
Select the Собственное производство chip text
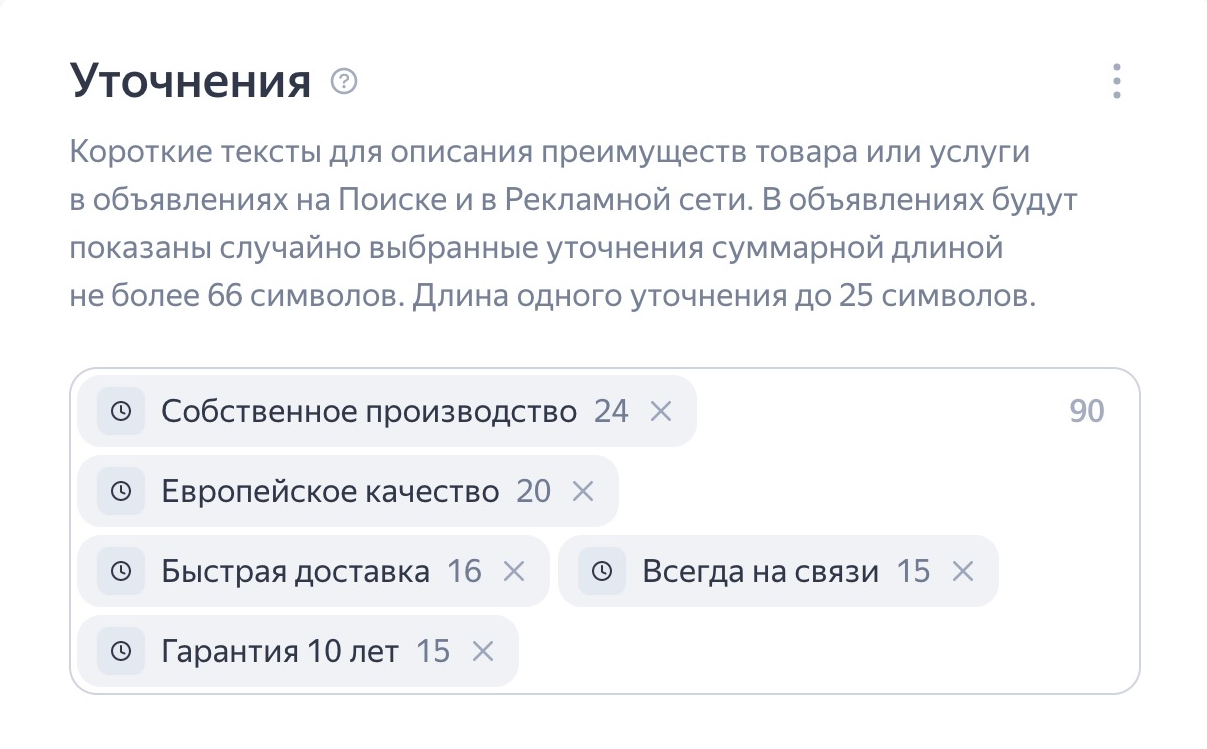pyautogui.click(x=369, y=412)
